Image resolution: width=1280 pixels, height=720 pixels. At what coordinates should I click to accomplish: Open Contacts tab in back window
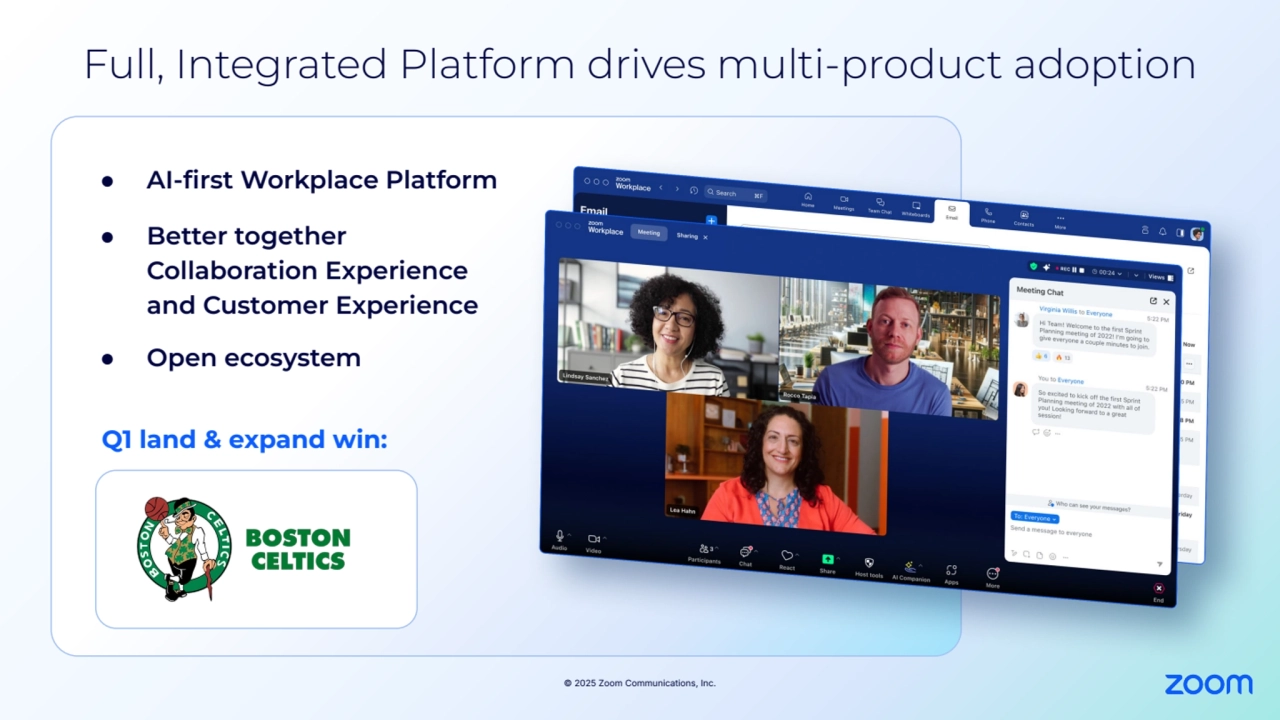click(1024, 219)
